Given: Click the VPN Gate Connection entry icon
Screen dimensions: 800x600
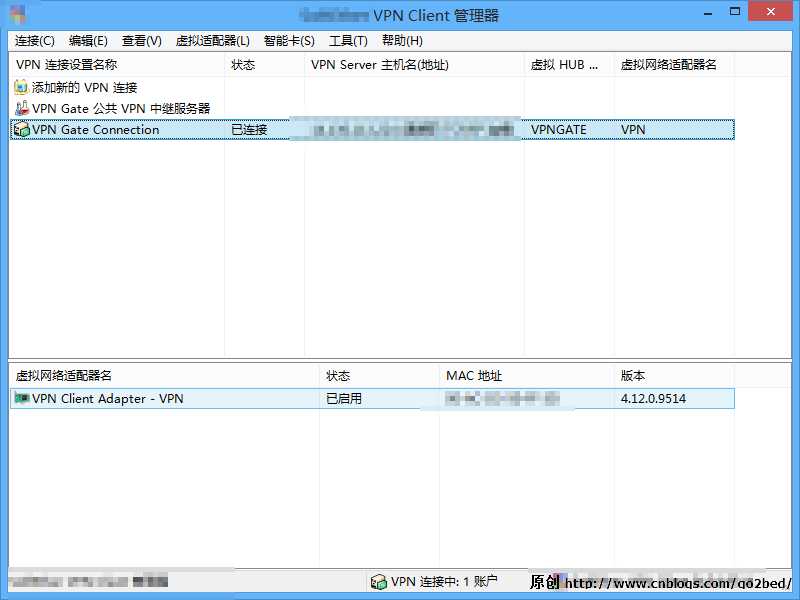Looking at the screenshot, I should [x=21, y=130].
